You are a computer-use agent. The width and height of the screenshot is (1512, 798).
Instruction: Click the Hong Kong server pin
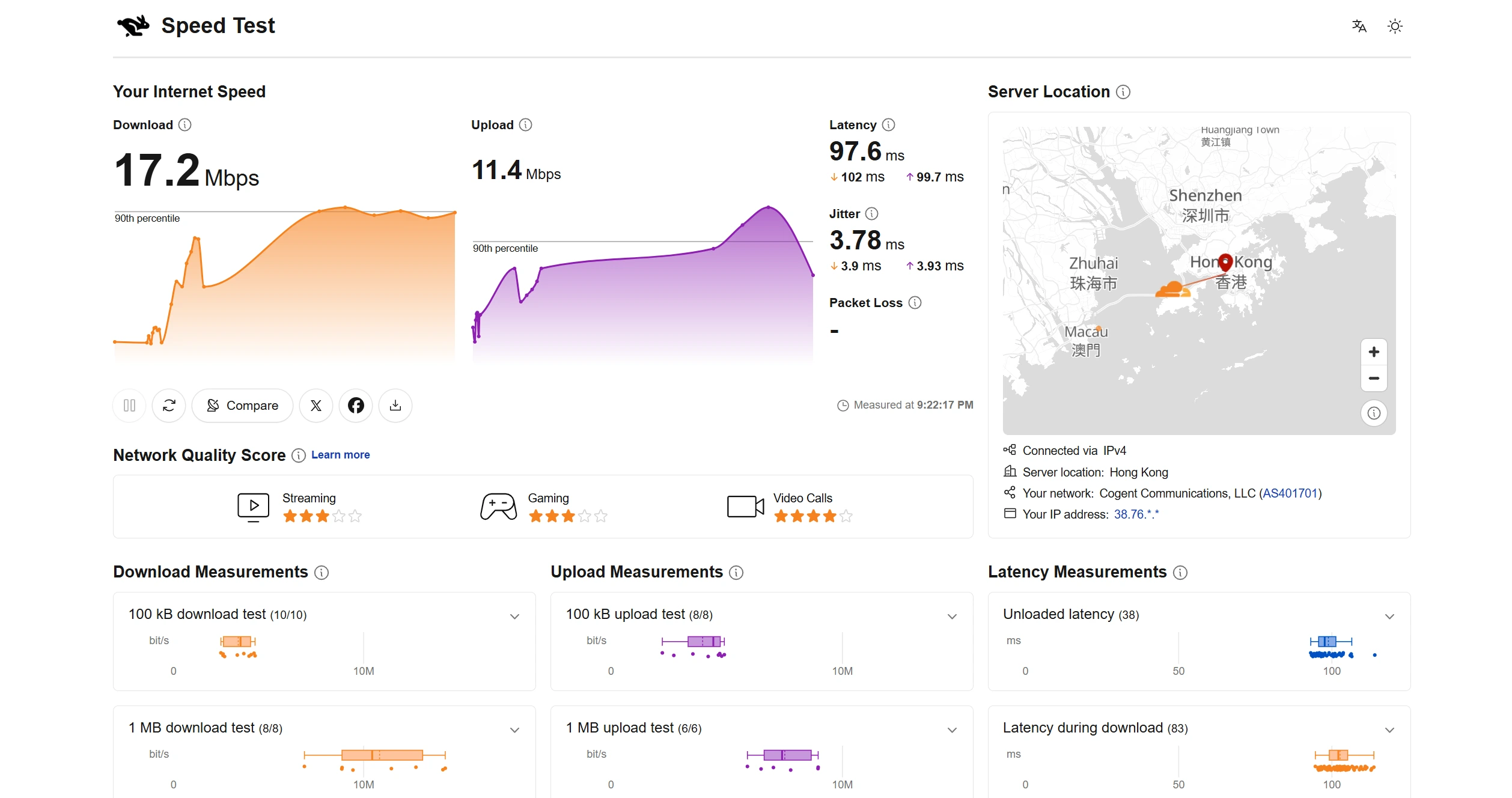(x=1225, y=263)
